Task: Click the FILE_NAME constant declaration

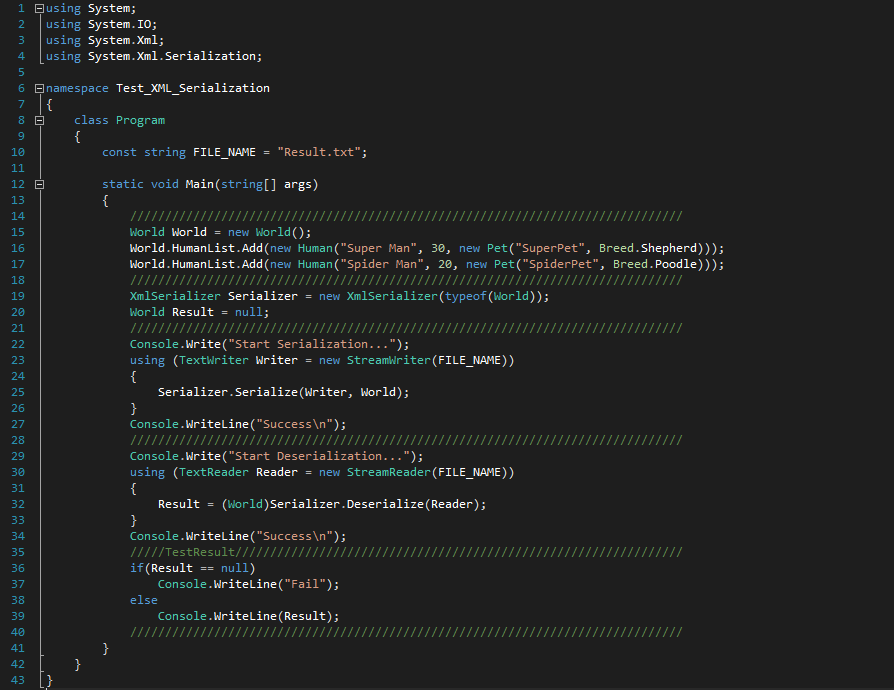Action: click(195, 152)
